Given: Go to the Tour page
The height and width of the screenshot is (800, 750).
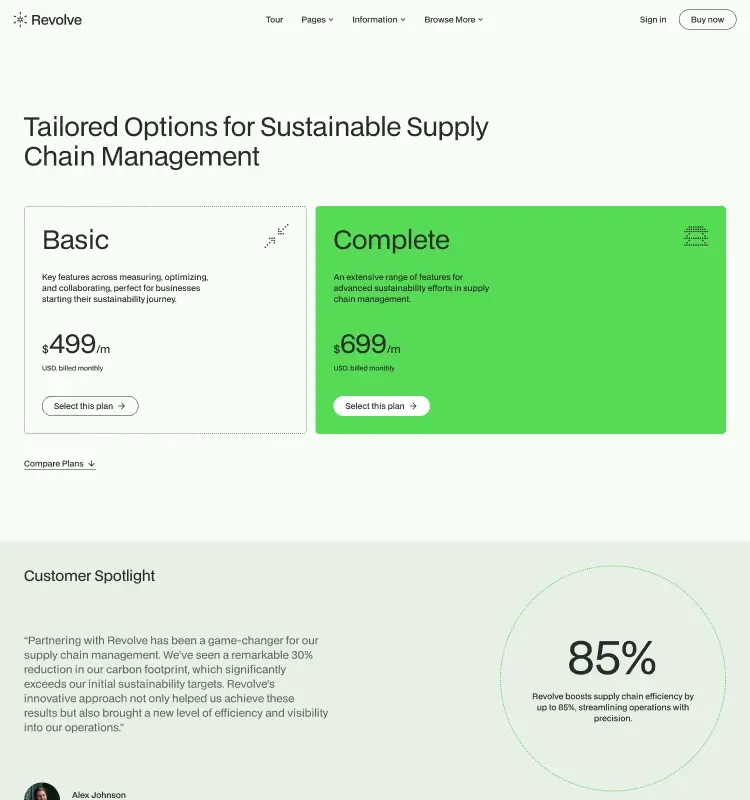Looking at the screenshot, I should [274, 19].
